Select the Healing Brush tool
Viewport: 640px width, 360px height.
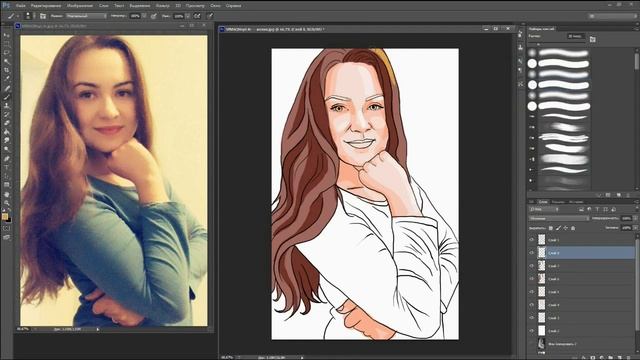click(7, 88)
